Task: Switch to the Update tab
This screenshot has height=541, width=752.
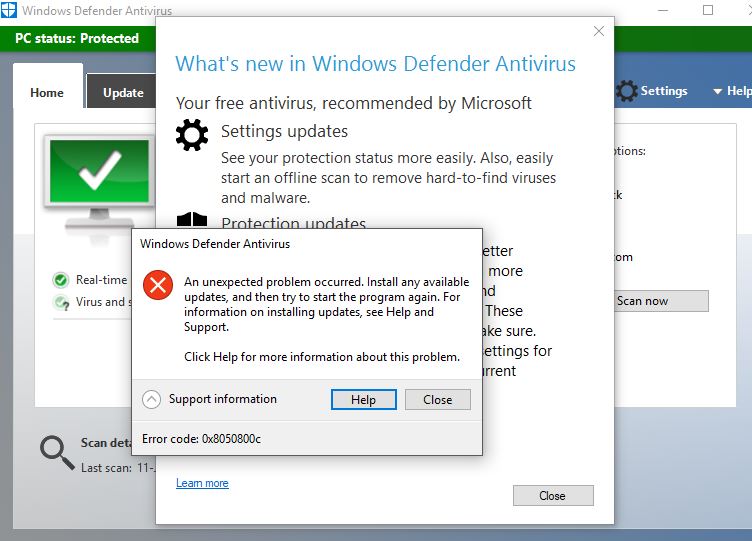Action: [x=123, y=92]
